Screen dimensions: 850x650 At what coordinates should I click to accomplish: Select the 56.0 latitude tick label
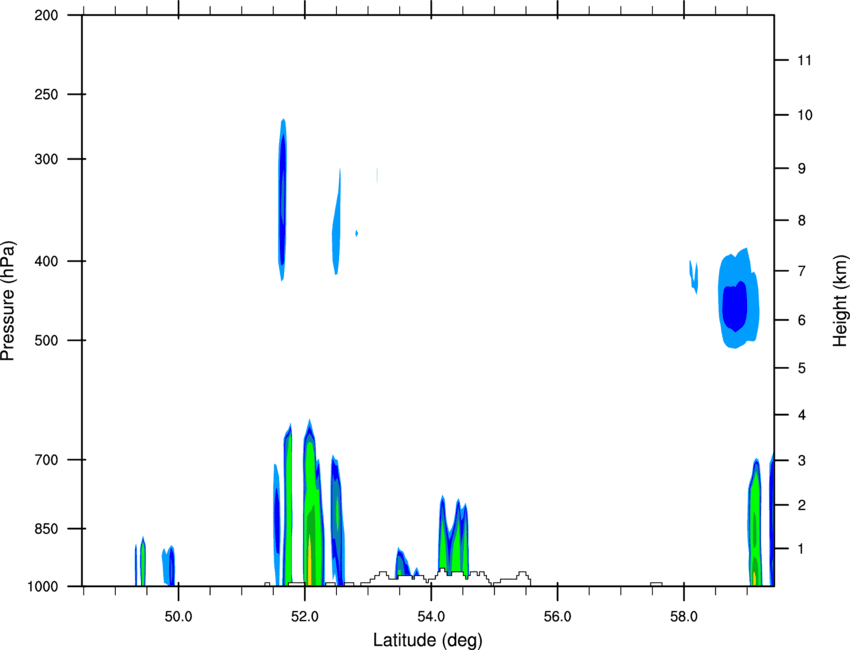pyautogui.click(x=557, y=617)
